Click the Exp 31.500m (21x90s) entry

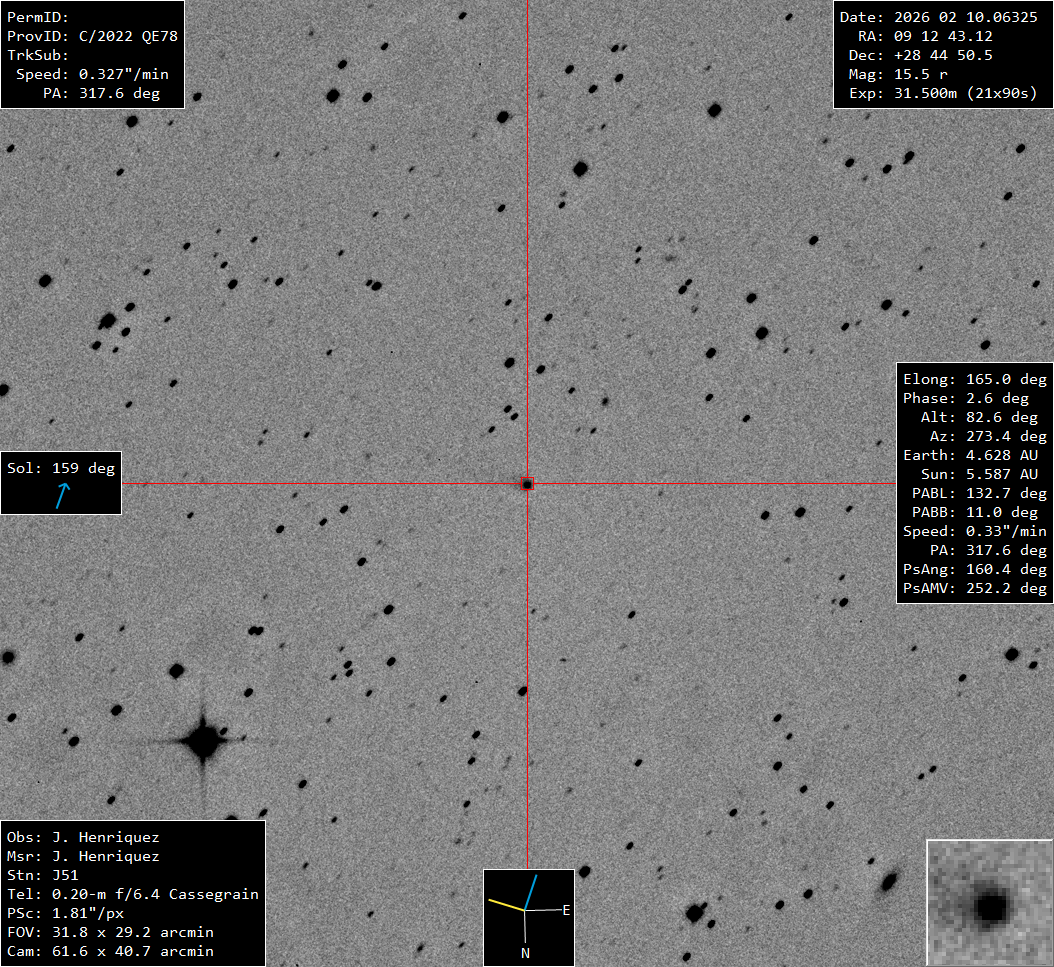coord(938,94)
